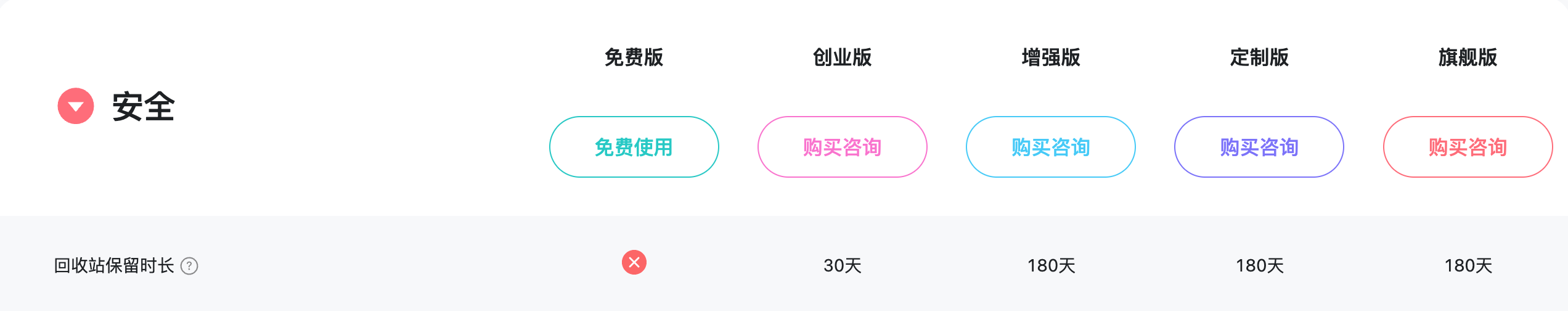The height and width of the screenshot is (311, 1568).
Task: Click the 180天 value under 增强版
Action: 1051,266
